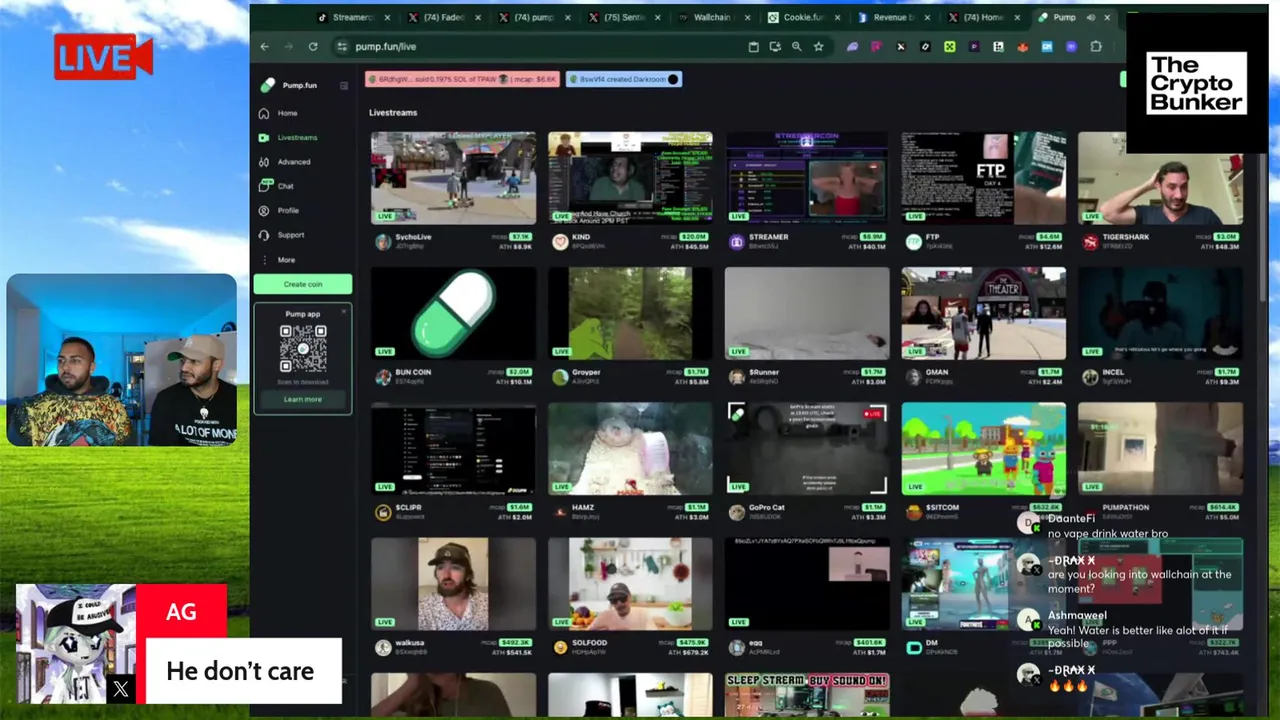
Task: Click the STREAMER coin name
Action: (x=769, y=237)
